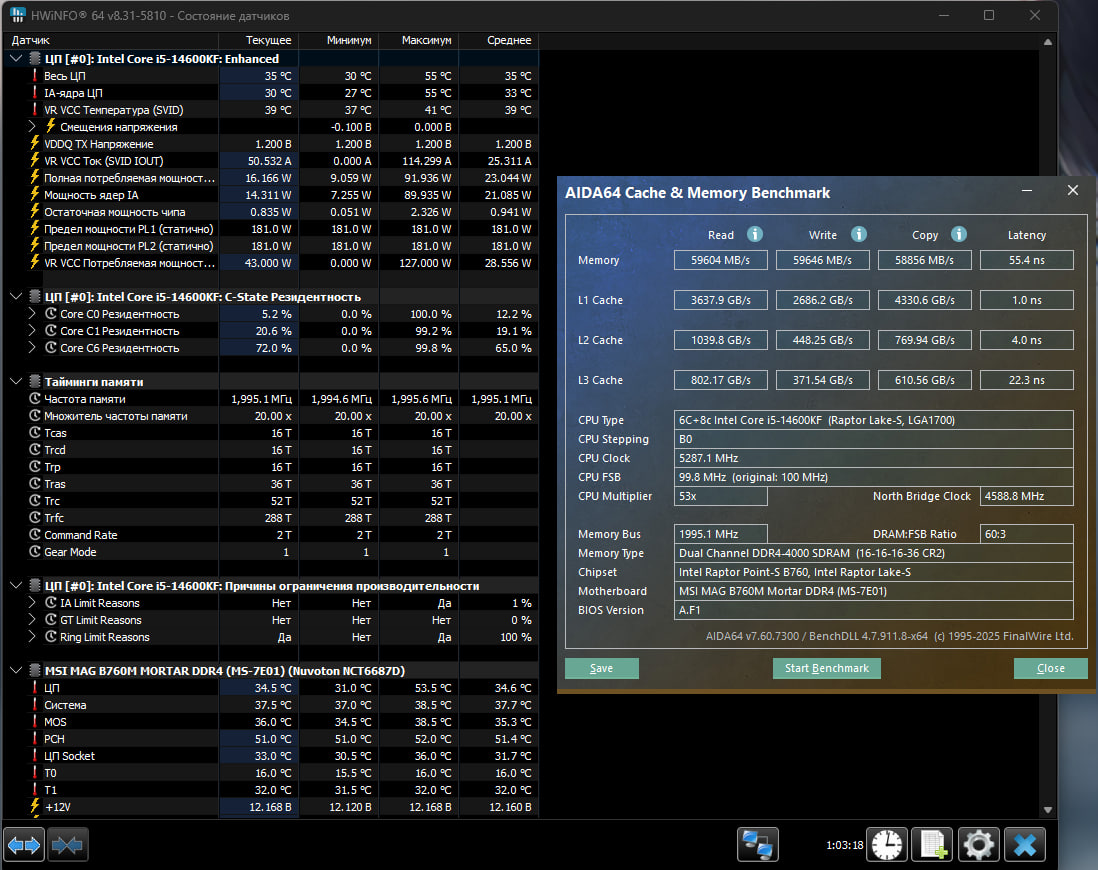Click the chip icon of Тайминги памяти group
The width and height of the screenshot is (1098, 870).
34,382
